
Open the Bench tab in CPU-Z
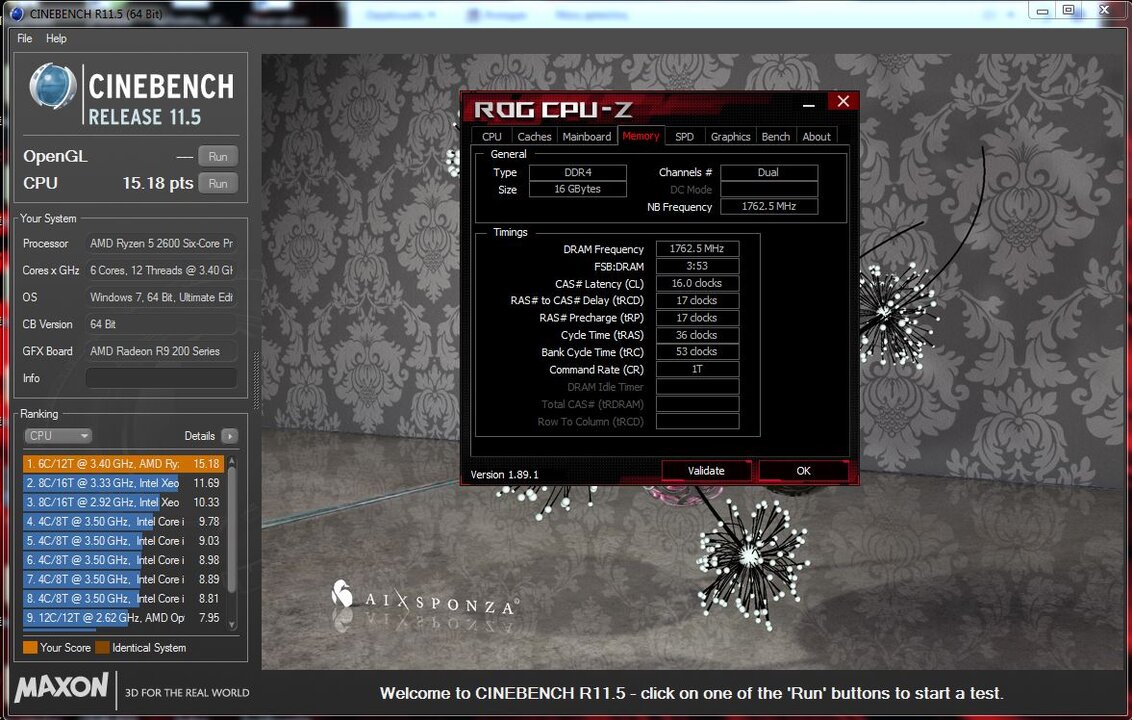(x=776, y=136)
